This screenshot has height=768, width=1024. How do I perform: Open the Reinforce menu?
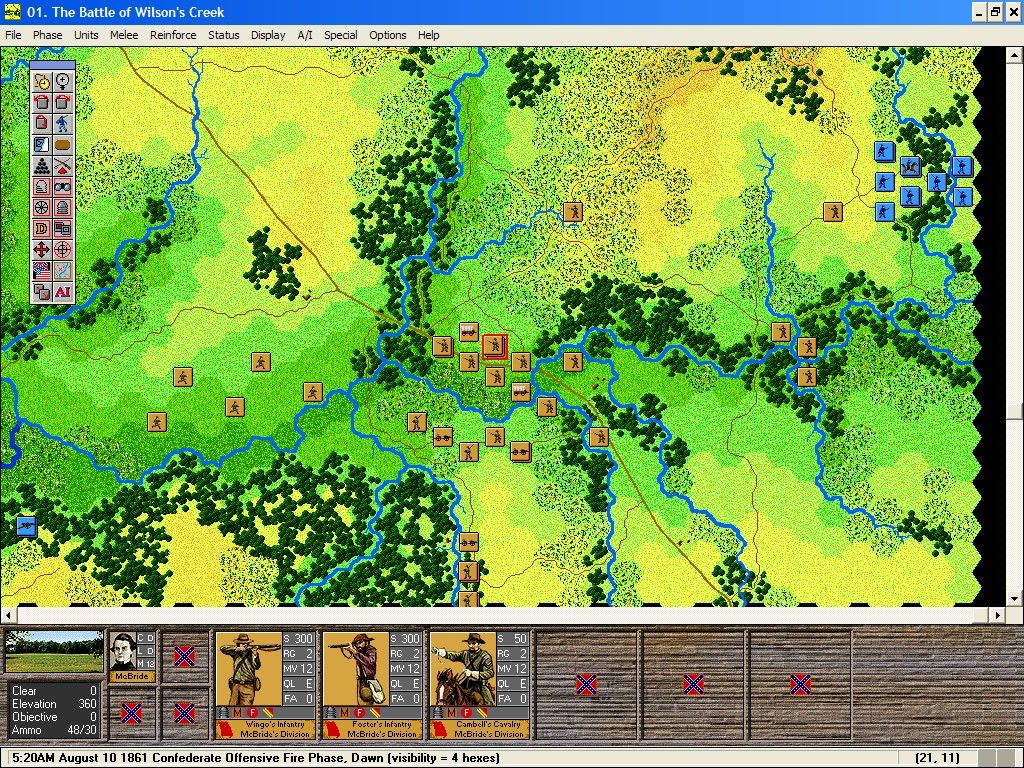pos(173,35)
